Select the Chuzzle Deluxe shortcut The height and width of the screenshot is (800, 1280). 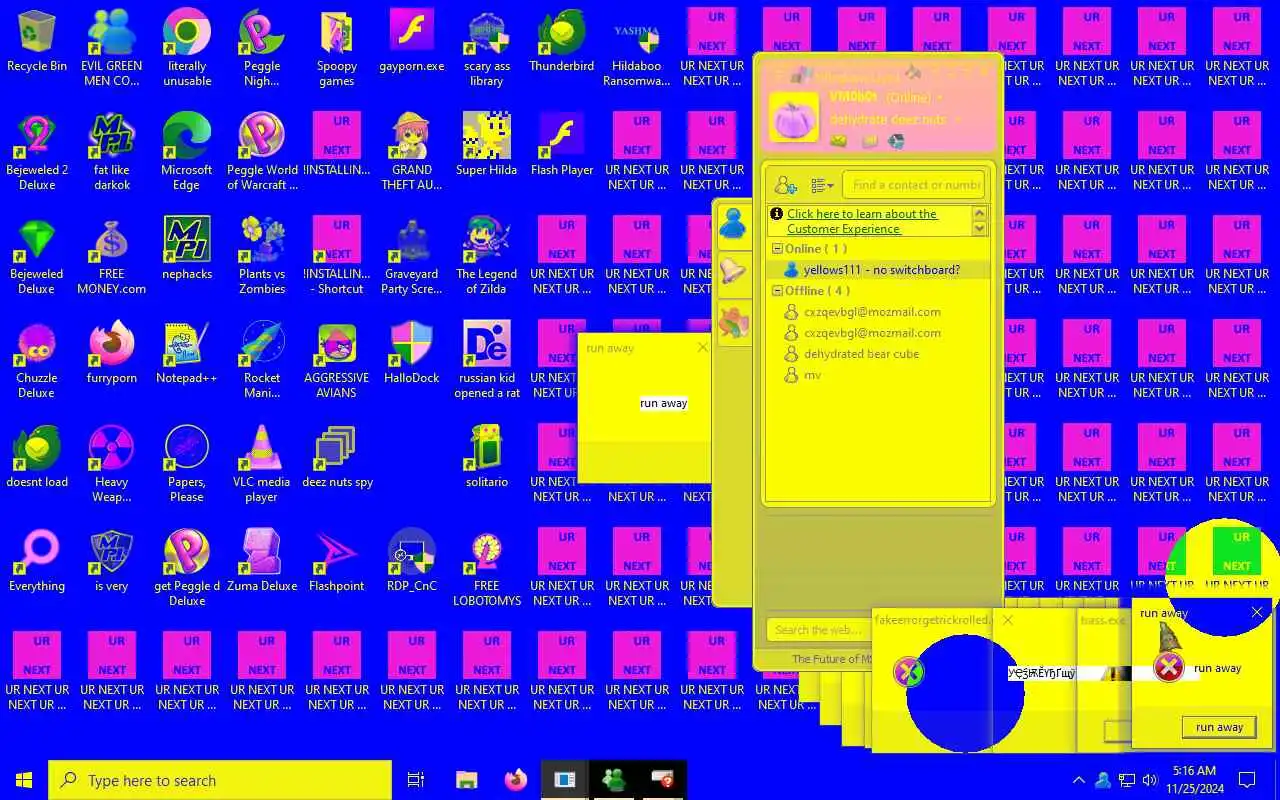click(37, 360)
